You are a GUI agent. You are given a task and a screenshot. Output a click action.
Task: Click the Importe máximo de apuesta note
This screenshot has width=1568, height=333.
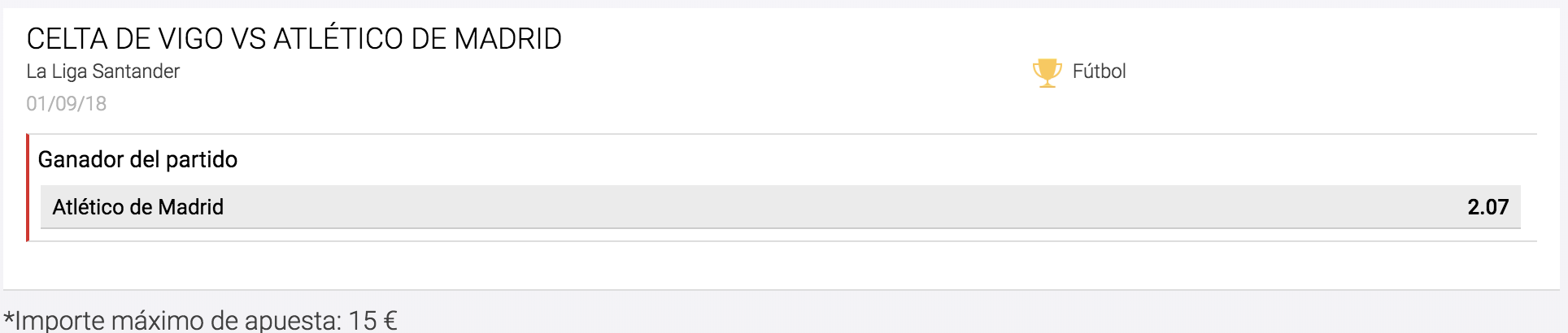tap(200, 320)
